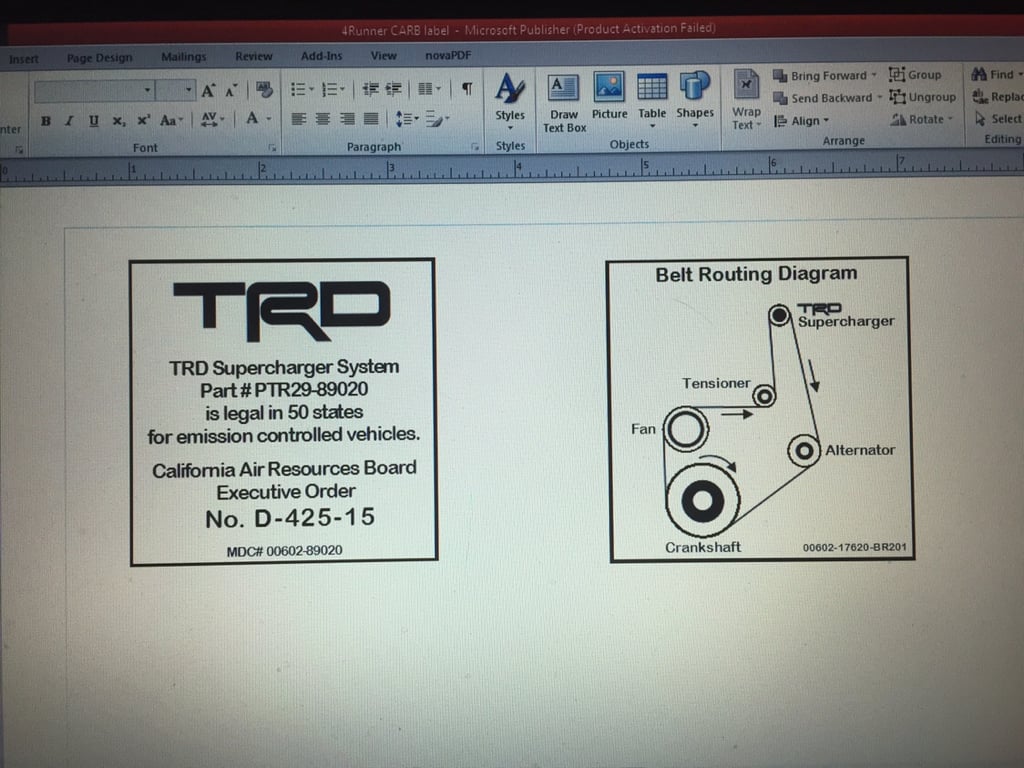
Task: Open the Styles gallery button
Action: click(x=510, y=99)
